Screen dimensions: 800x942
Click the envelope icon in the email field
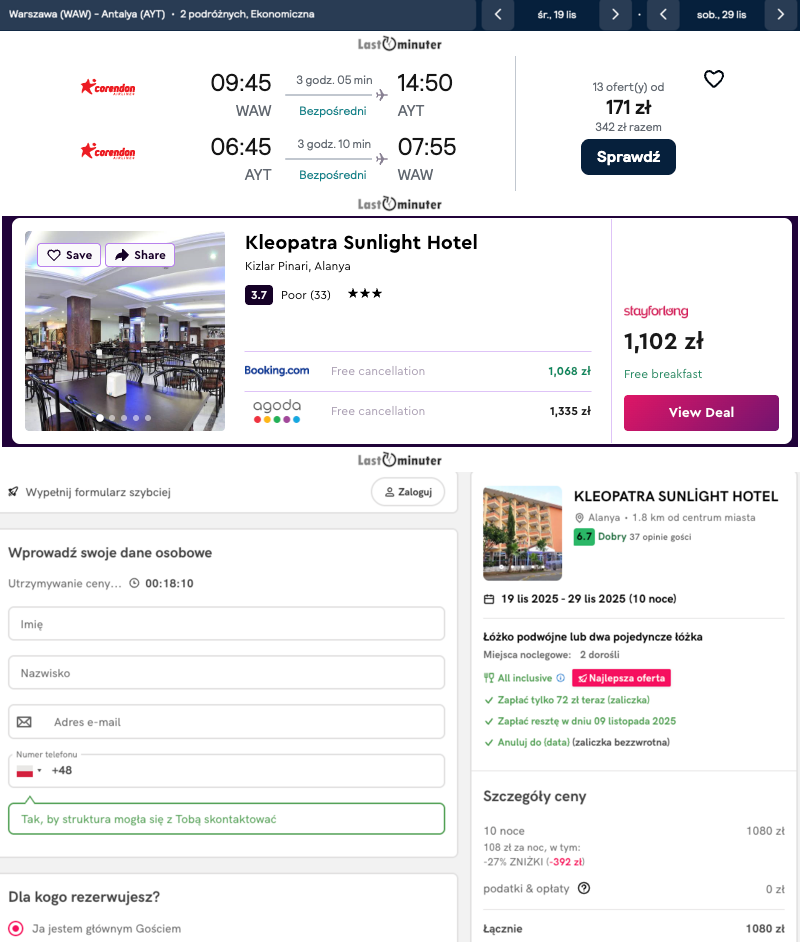pyautogui.click(x=25, y=722)
